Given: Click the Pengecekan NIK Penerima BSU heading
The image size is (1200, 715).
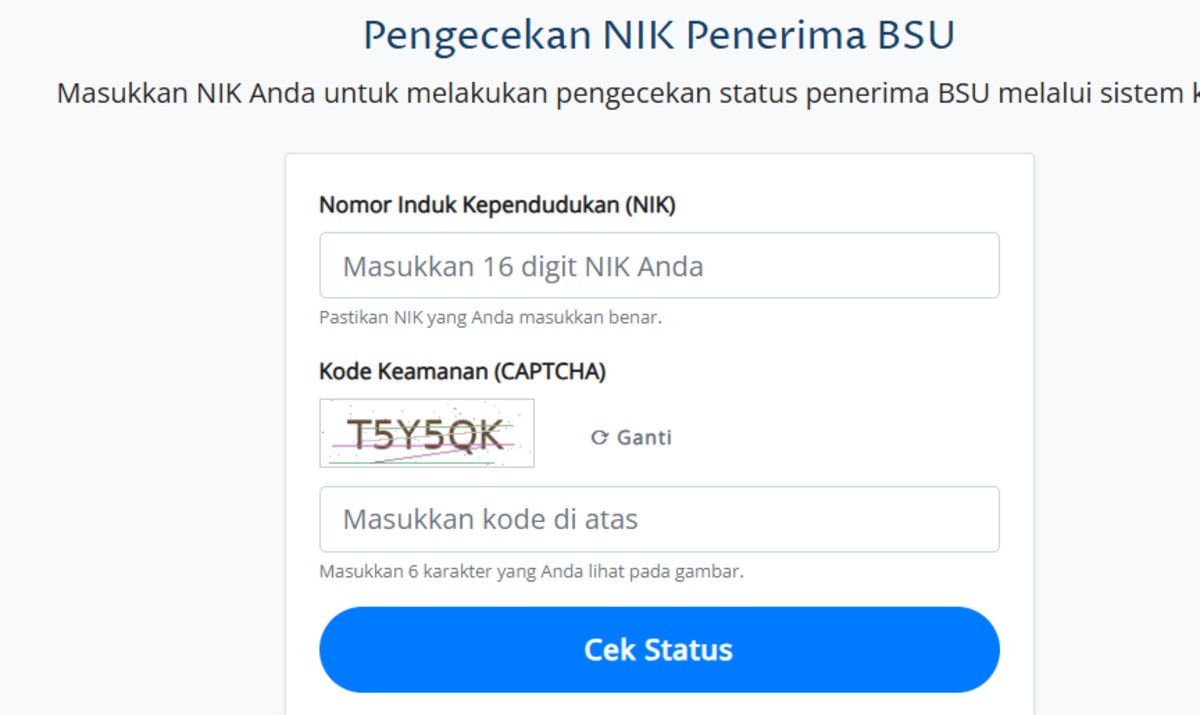Looking at the screenshot, I should (656, 33).
